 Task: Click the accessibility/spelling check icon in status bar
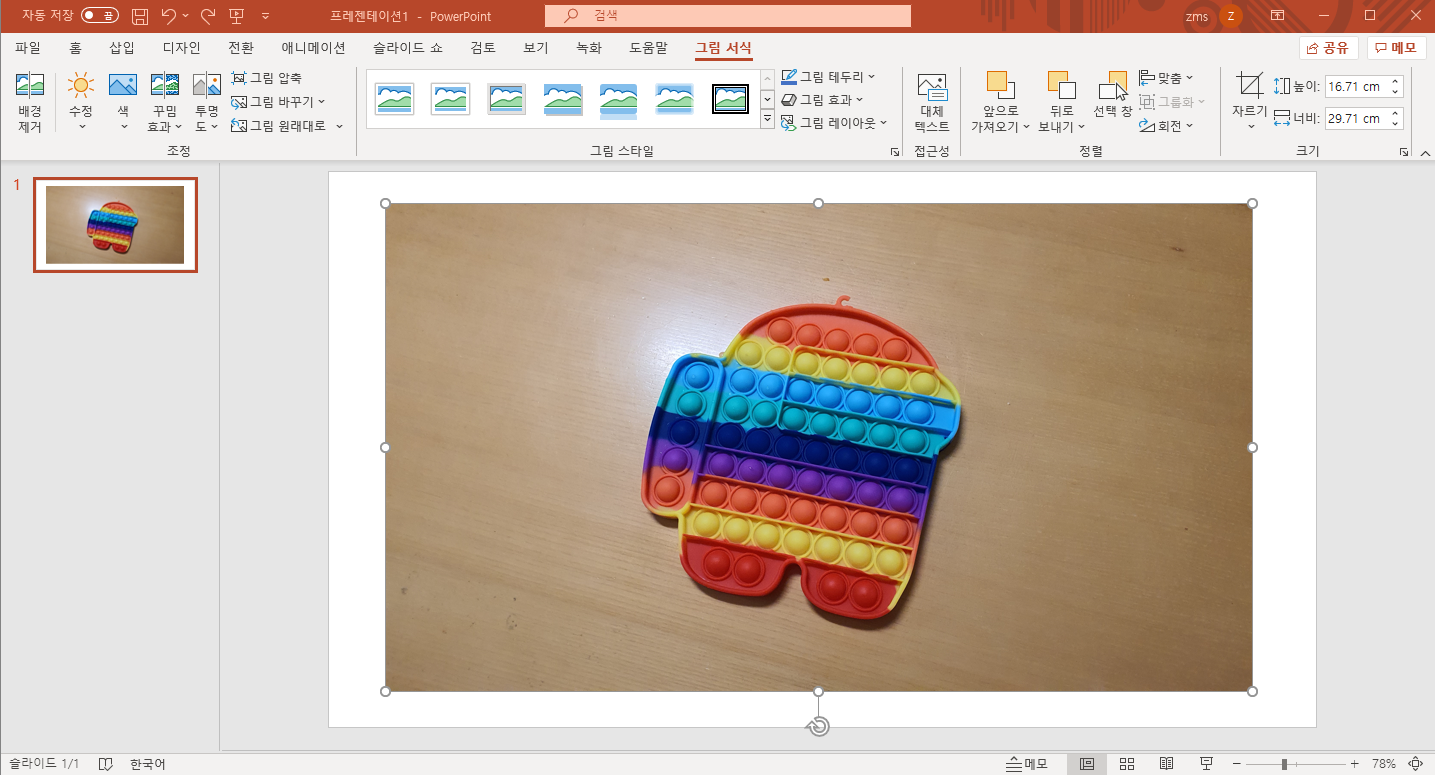105,764
